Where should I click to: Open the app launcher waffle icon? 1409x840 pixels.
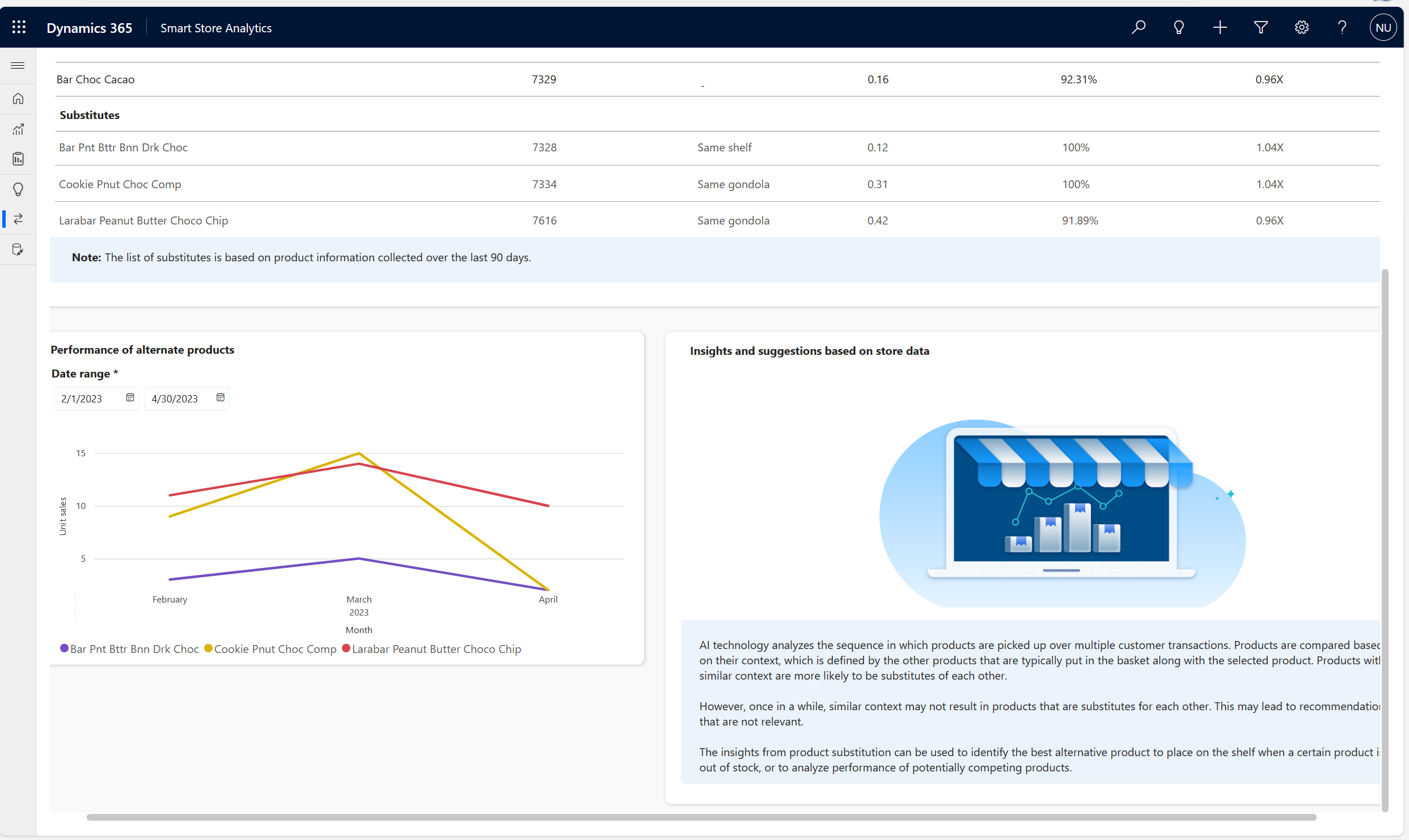[19, 27]
